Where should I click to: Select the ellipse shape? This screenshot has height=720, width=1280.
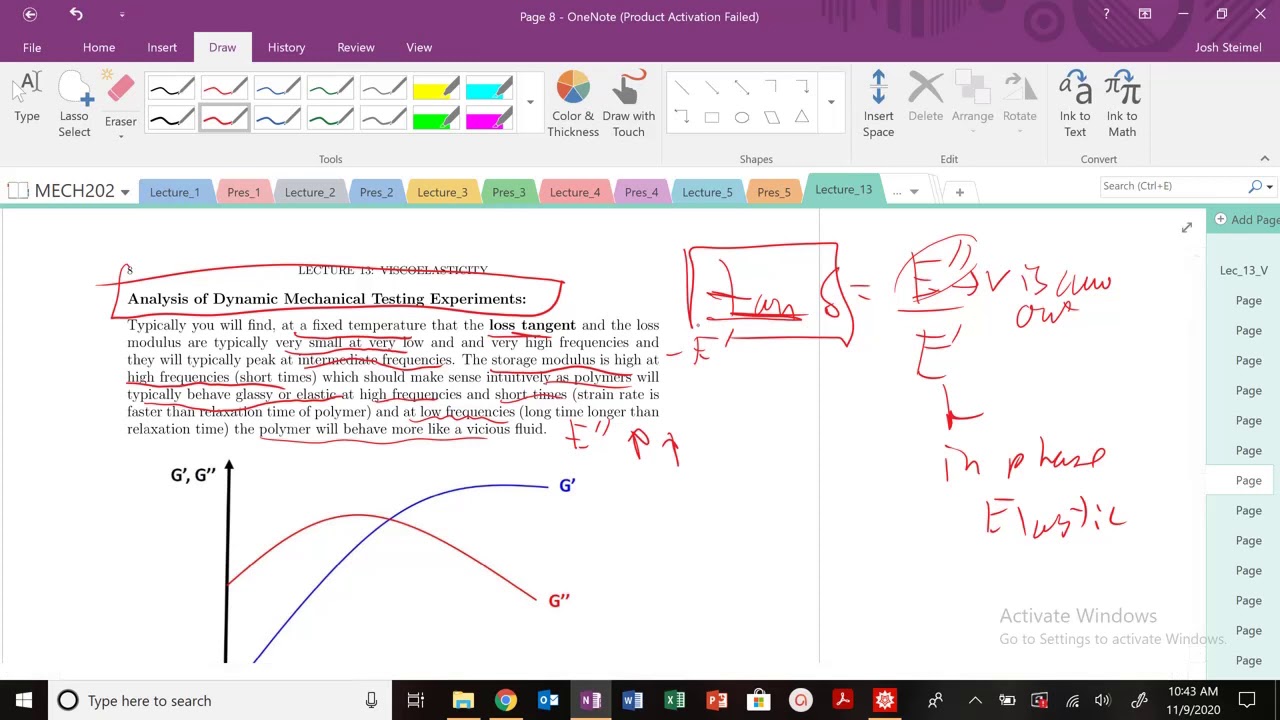[742, 117]
